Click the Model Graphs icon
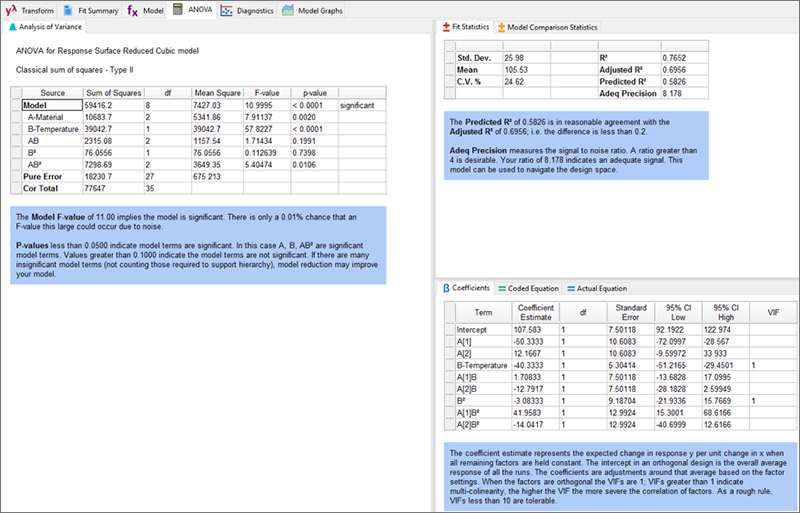Image resolution: width=800 pixels, height=513 pixels. 288,9
